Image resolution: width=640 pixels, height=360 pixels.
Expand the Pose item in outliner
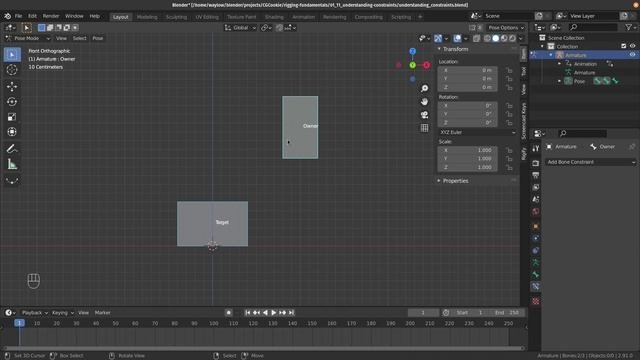[560, 81]
